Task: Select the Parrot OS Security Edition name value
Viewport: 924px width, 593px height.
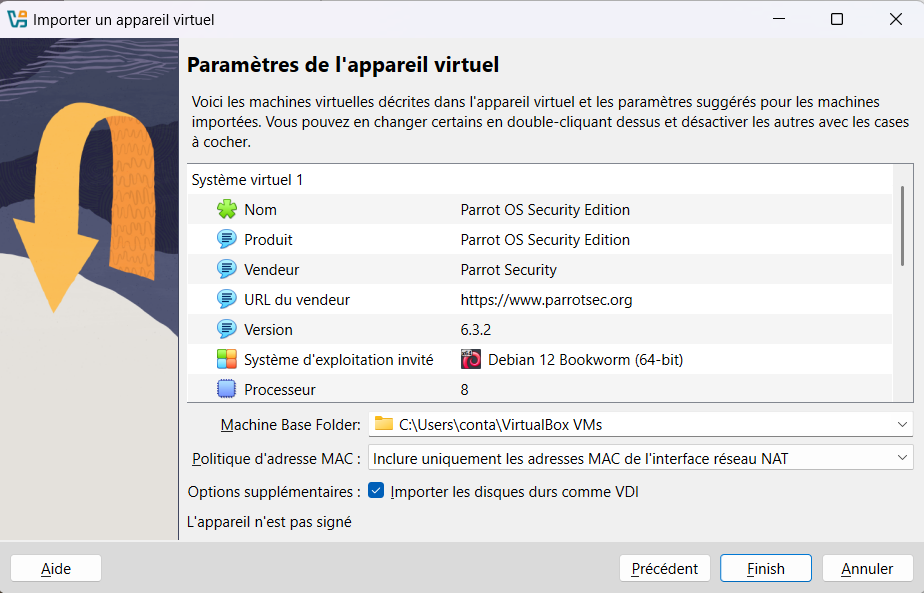Action: [x=545, y=210]
